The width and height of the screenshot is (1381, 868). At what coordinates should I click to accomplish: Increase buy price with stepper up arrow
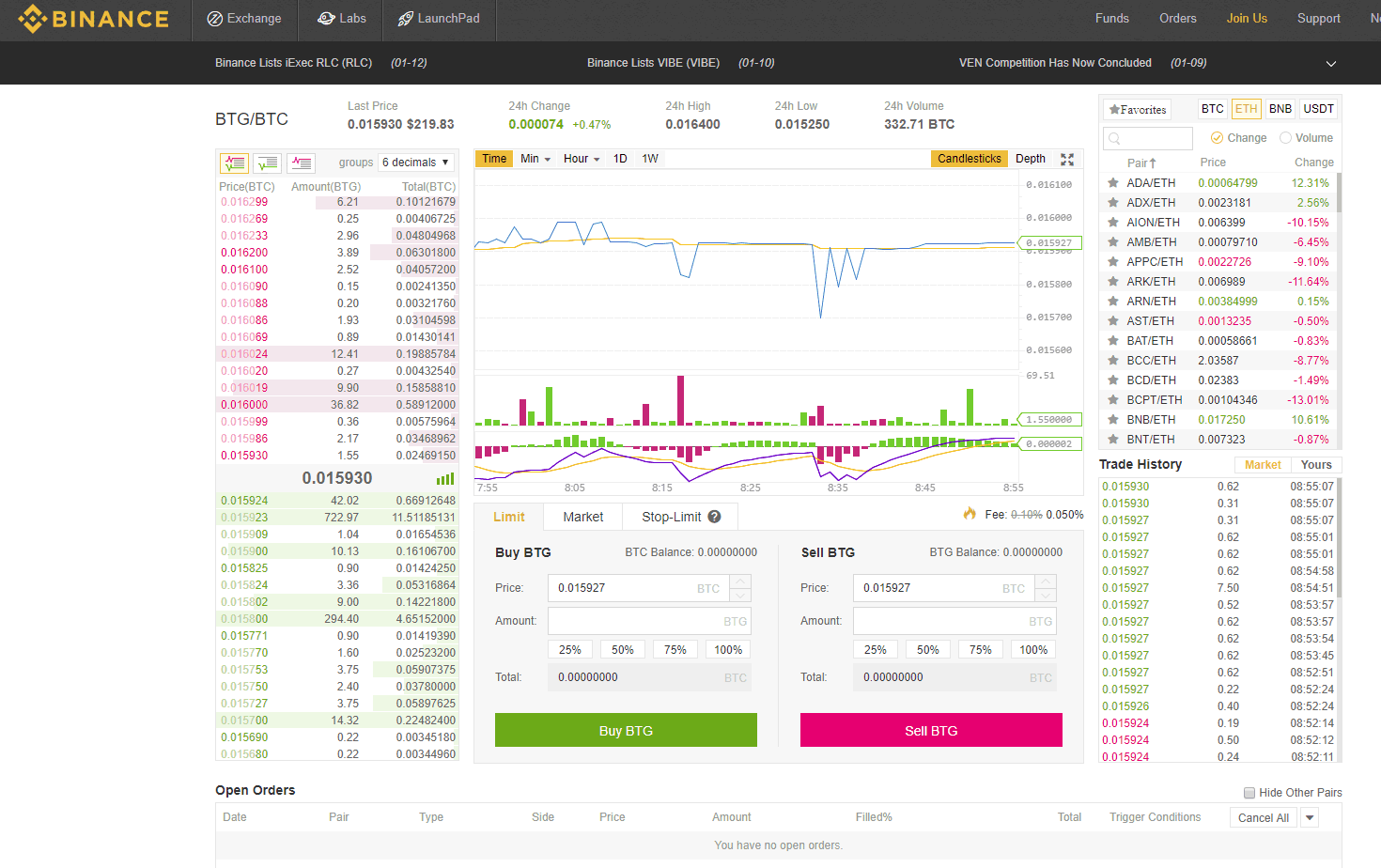[x=740, y=581]
